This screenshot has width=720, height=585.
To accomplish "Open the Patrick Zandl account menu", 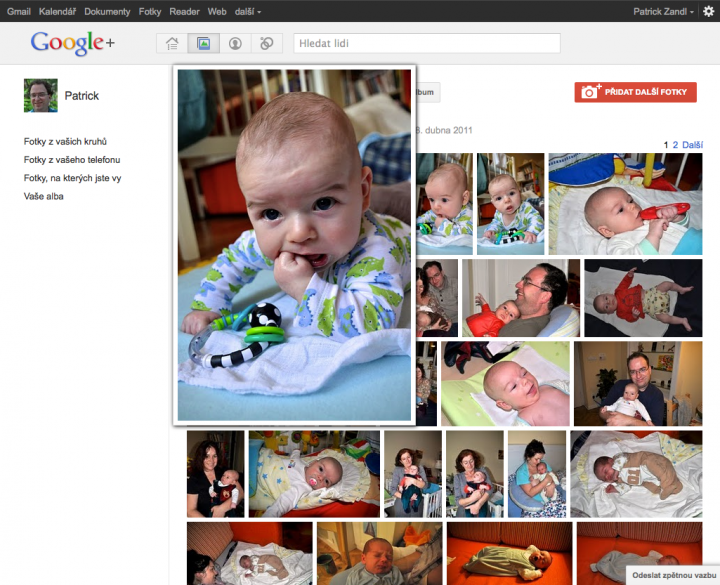I will coord(662,11).
